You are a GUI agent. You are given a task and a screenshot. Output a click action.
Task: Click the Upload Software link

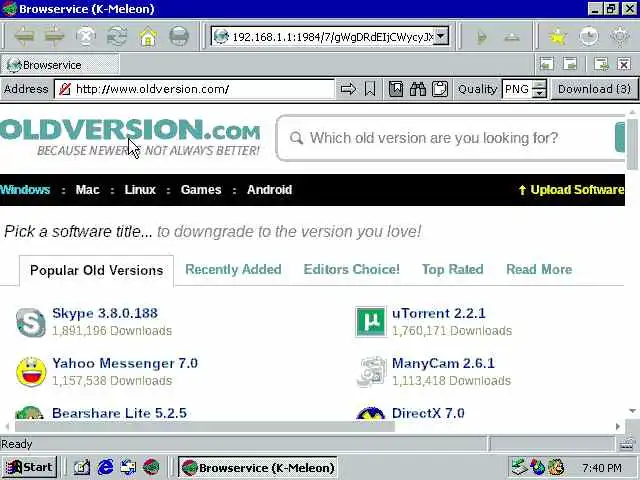[571, 190]
